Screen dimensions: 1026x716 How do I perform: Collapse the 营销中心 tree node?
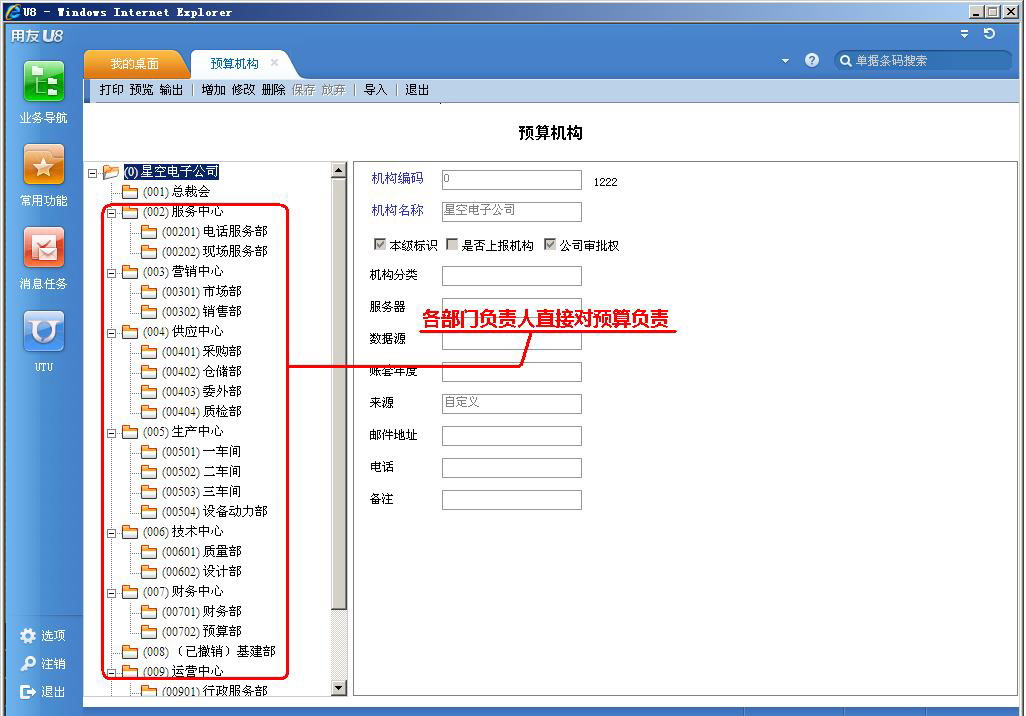tap(112, 274)
